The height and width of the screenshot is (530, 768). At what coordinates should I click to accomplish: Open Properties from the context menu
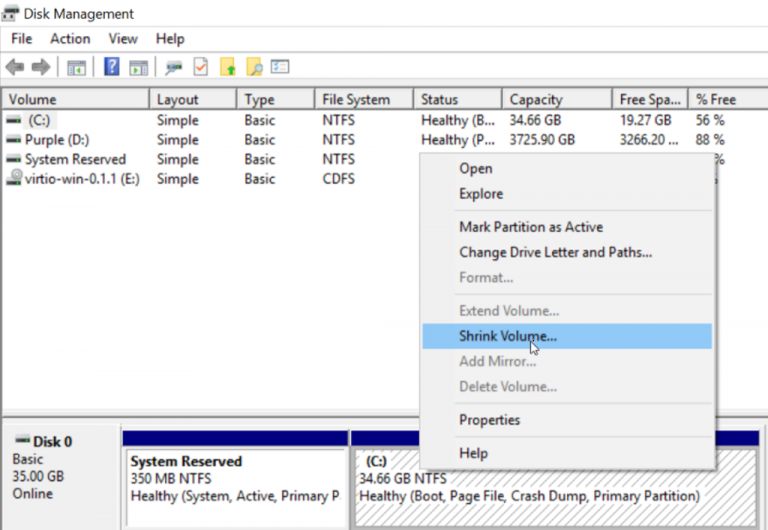567,420
